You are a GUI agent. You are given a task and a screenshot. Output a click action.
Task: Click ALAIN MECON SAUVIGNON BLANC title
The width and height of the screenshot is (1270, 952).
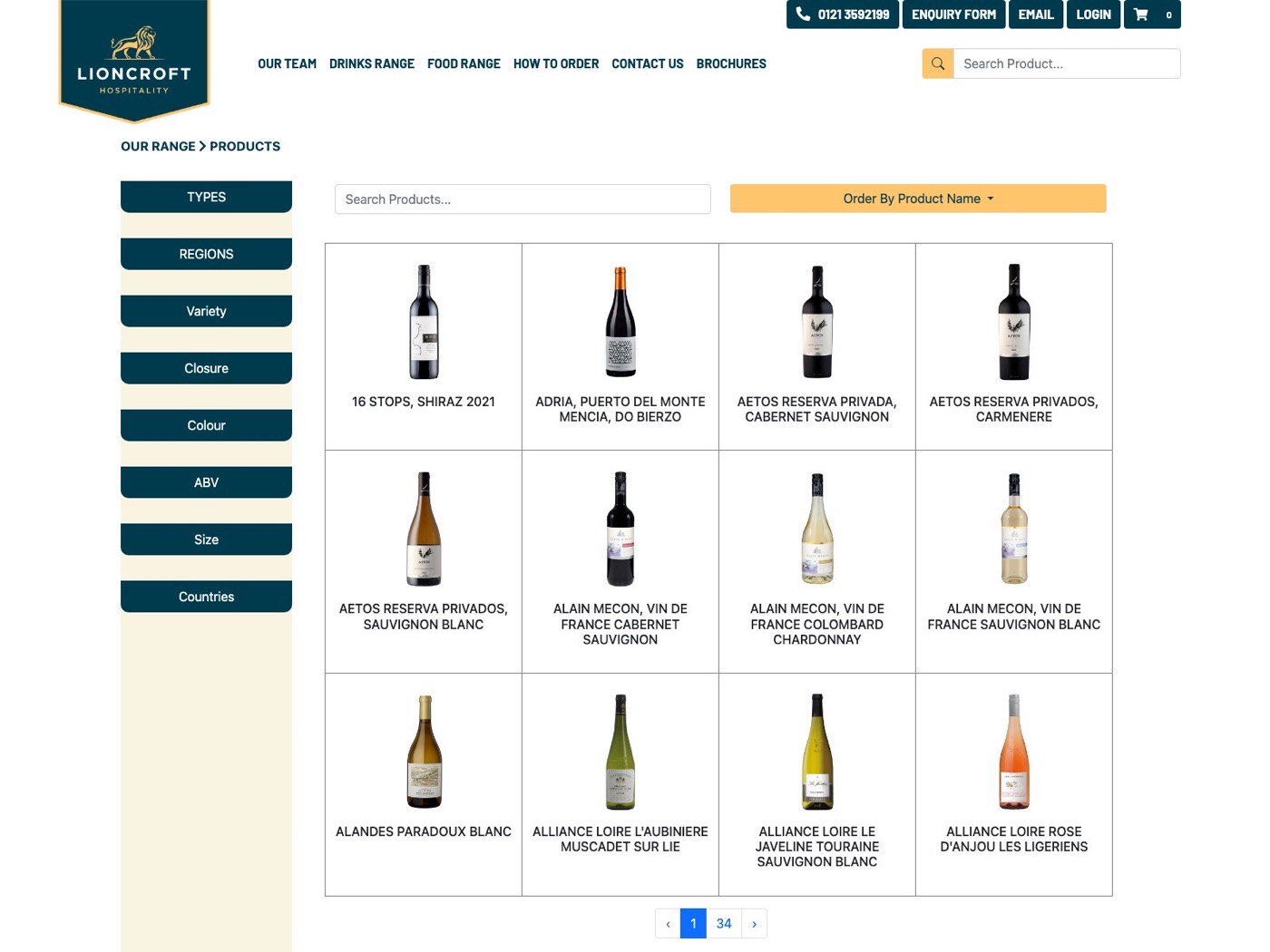coord(1014,617)
